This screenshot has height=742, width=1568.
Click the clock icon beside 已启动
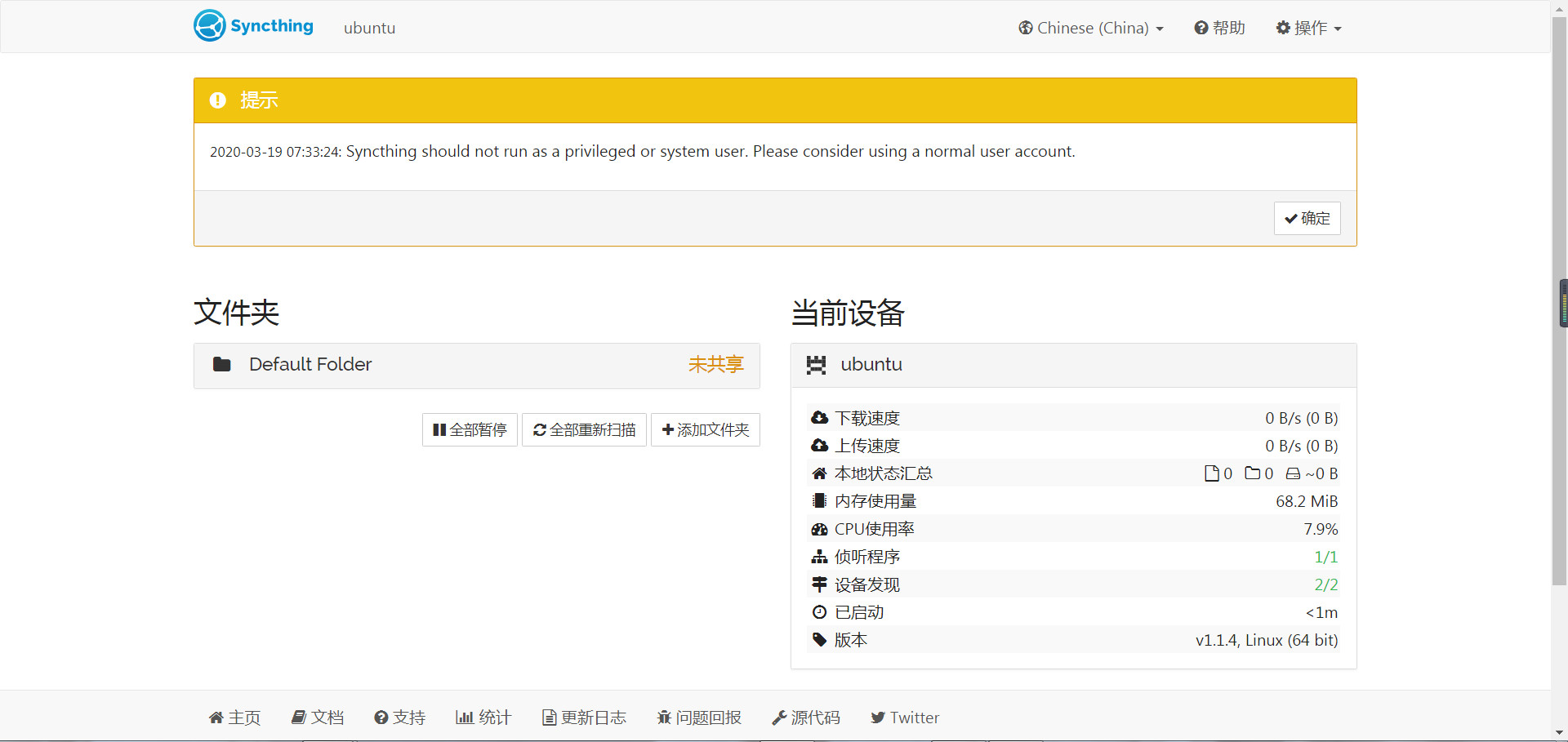click(819, 612)
